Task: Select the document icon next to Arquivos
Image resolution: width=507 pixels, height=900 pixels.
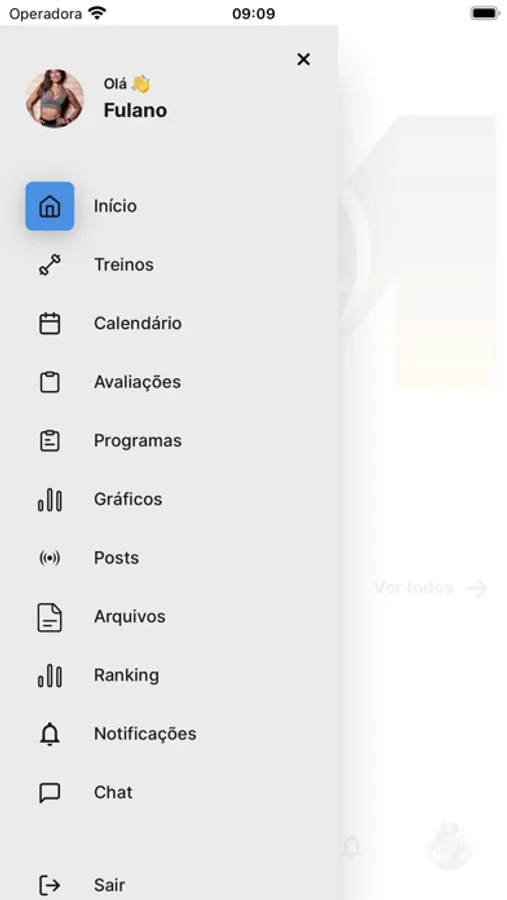Action: pos(49,617)
